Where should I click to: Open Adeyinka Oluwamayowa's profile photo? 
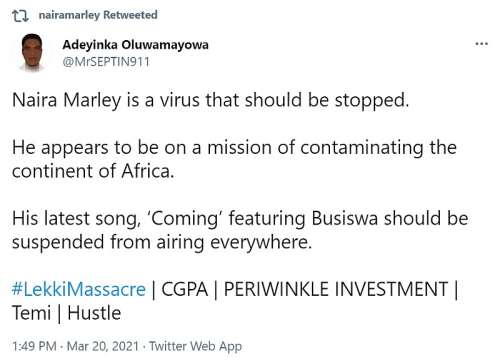(x=32, y=53)
